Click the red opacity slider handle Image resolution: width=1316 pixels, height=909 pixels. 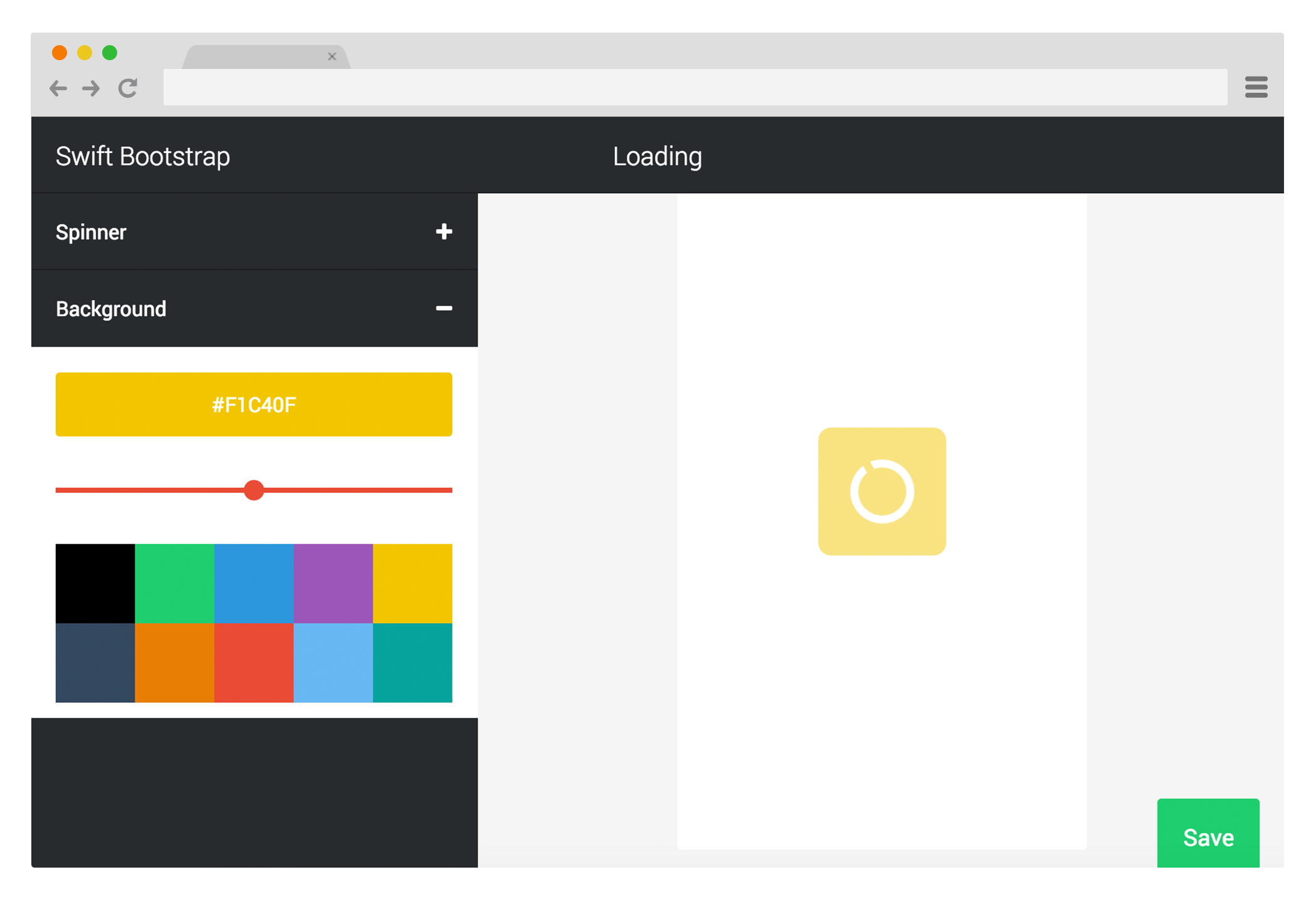click(254, 490)
